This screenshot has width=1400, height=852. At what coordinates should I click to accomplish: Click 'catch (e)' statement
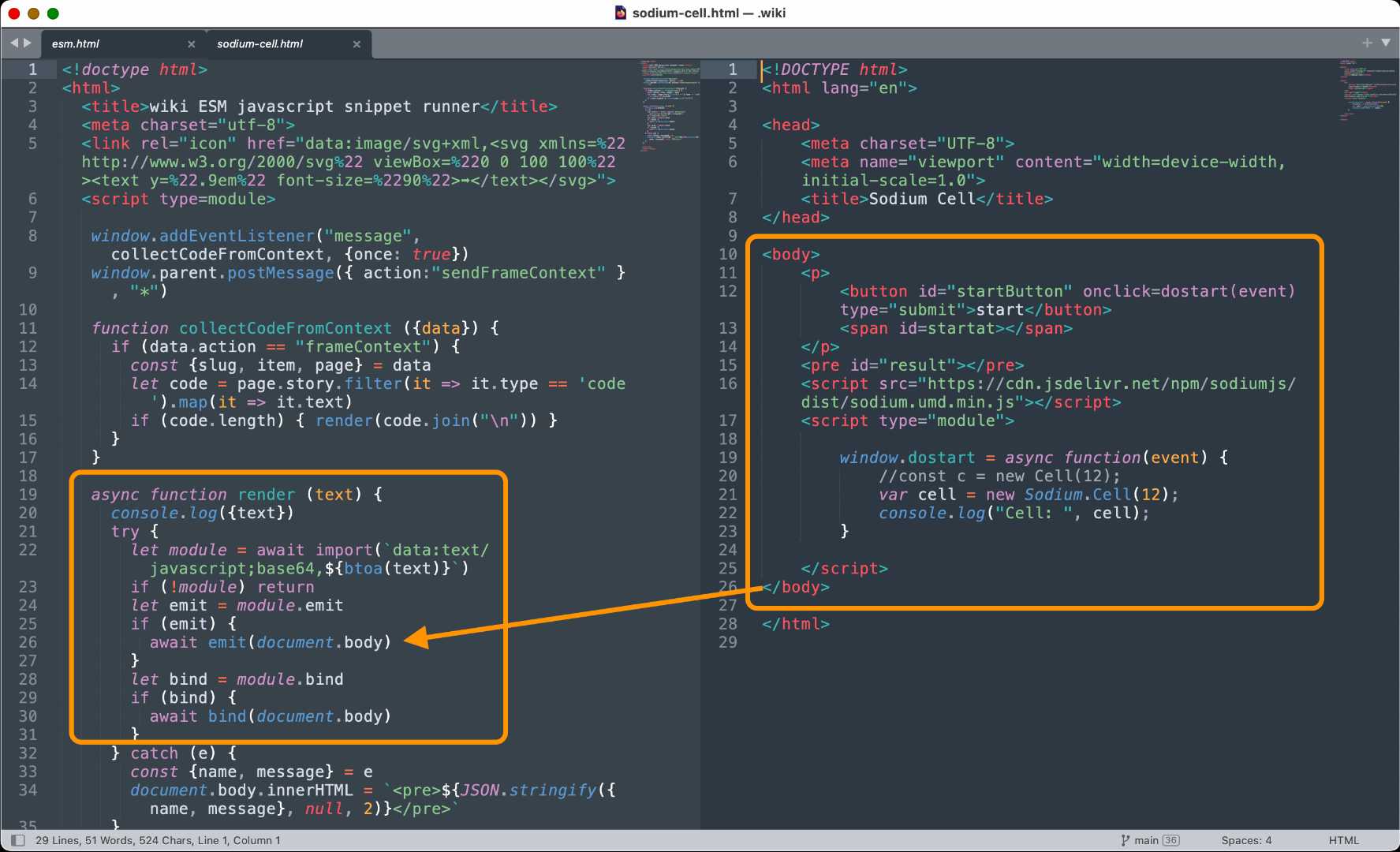(x=183, y=753)
